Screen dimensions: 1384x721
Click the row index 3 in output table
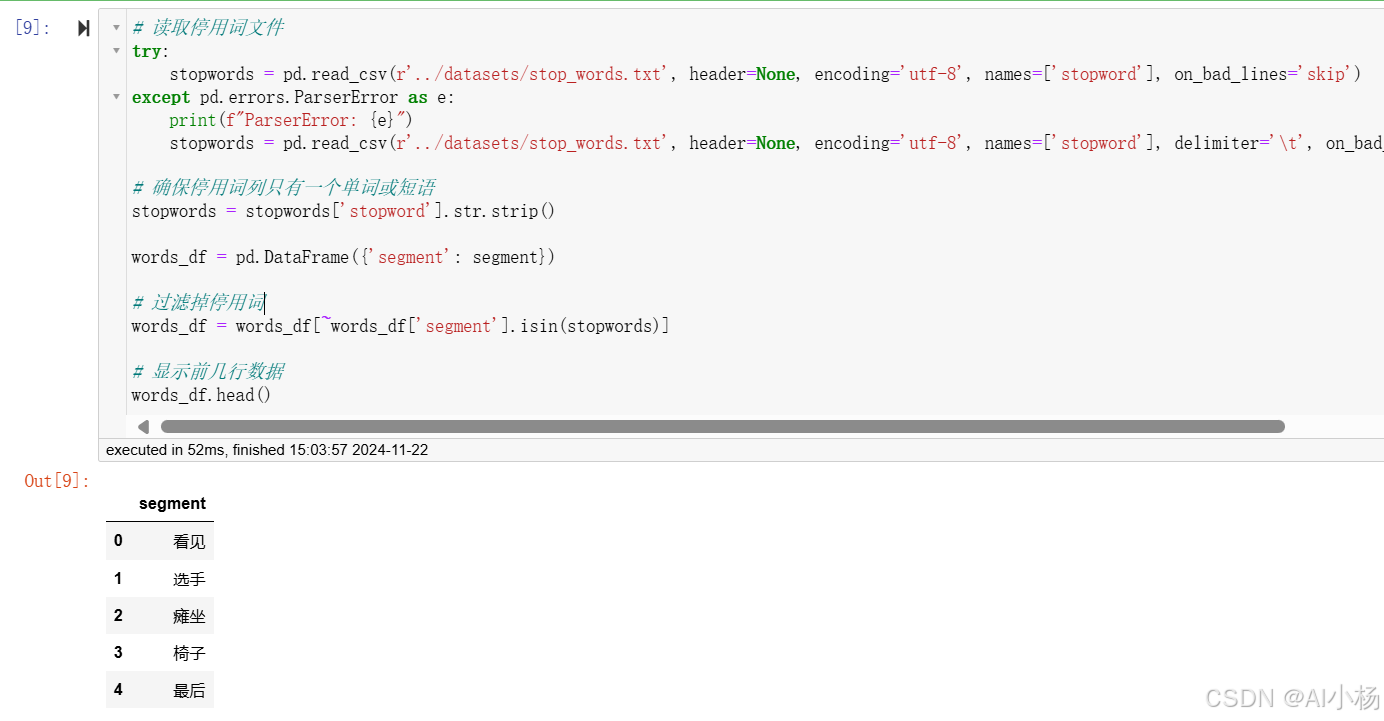(118, 653)
